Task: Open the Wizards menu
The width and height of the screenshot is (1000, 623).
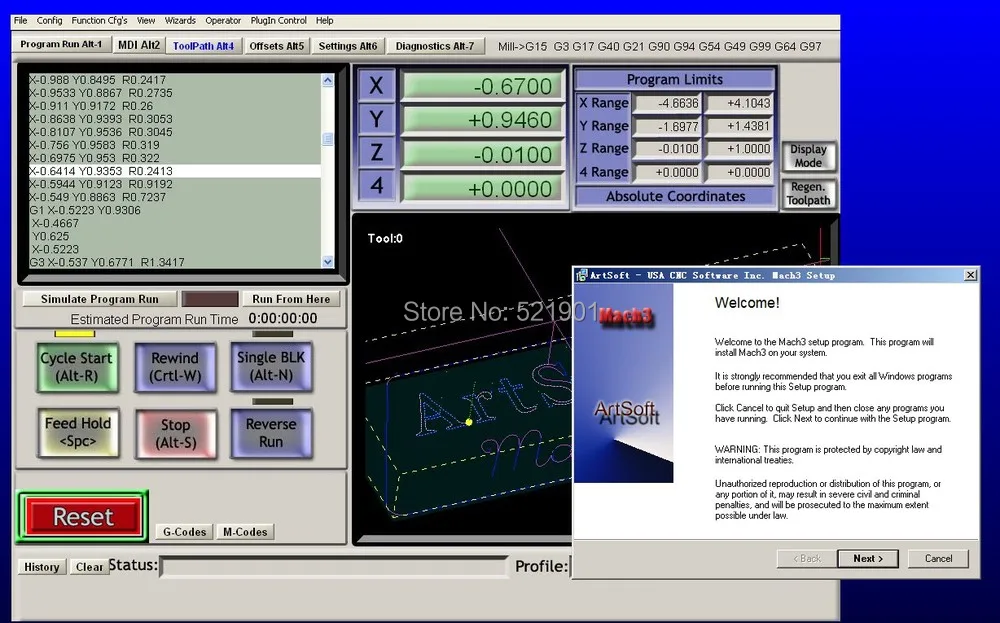Action: [180, 20]
